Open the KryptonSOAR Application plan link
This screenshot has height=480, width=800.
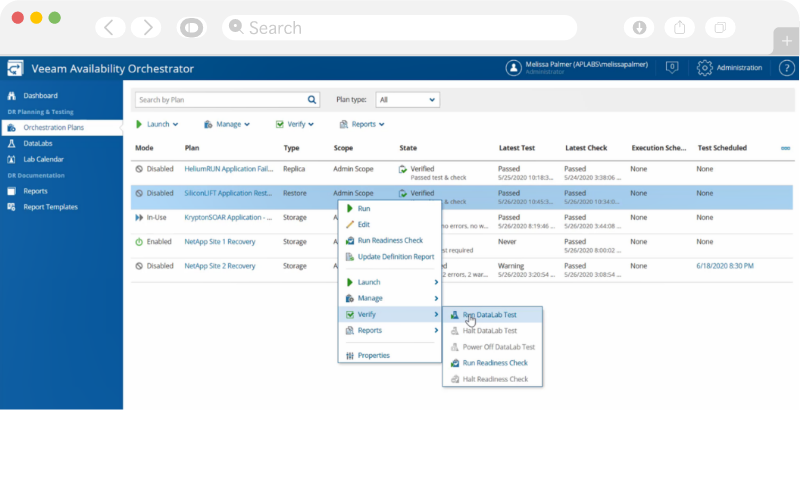coord(228,217)
